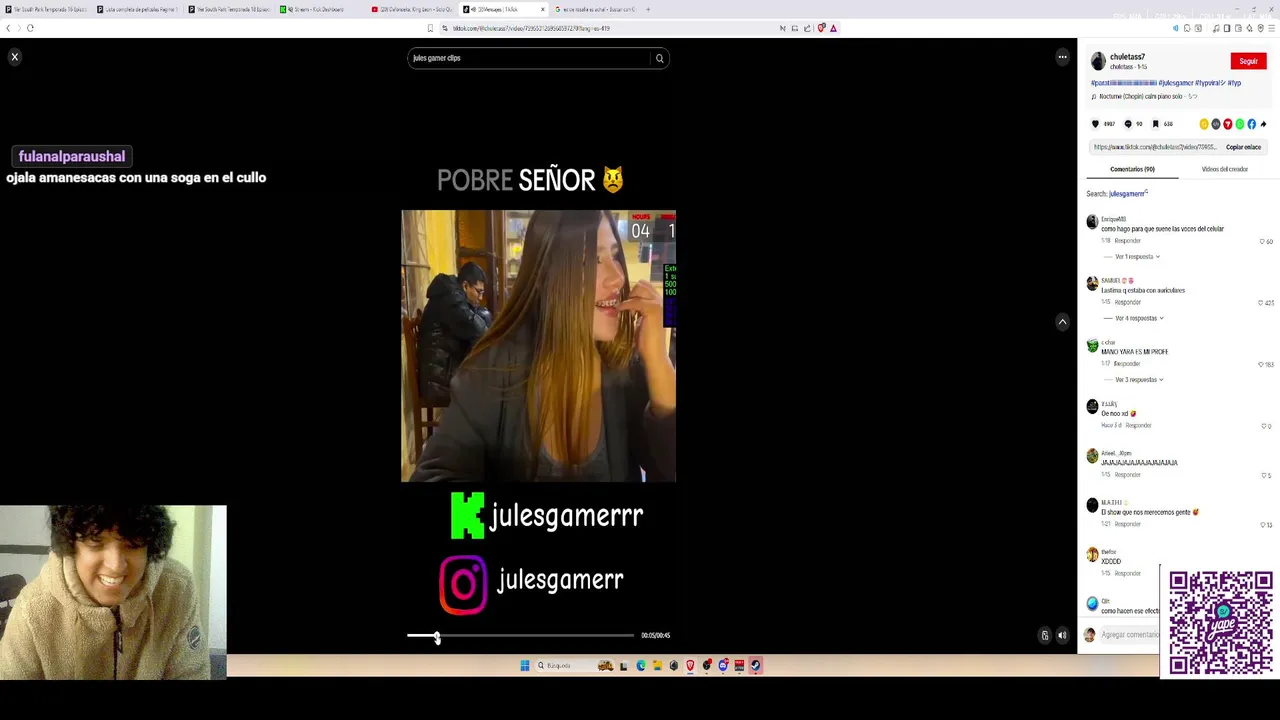This screenshot has height=720, width=1280.
Task: Open a new browser tab with plus
Action: [648, 9]
